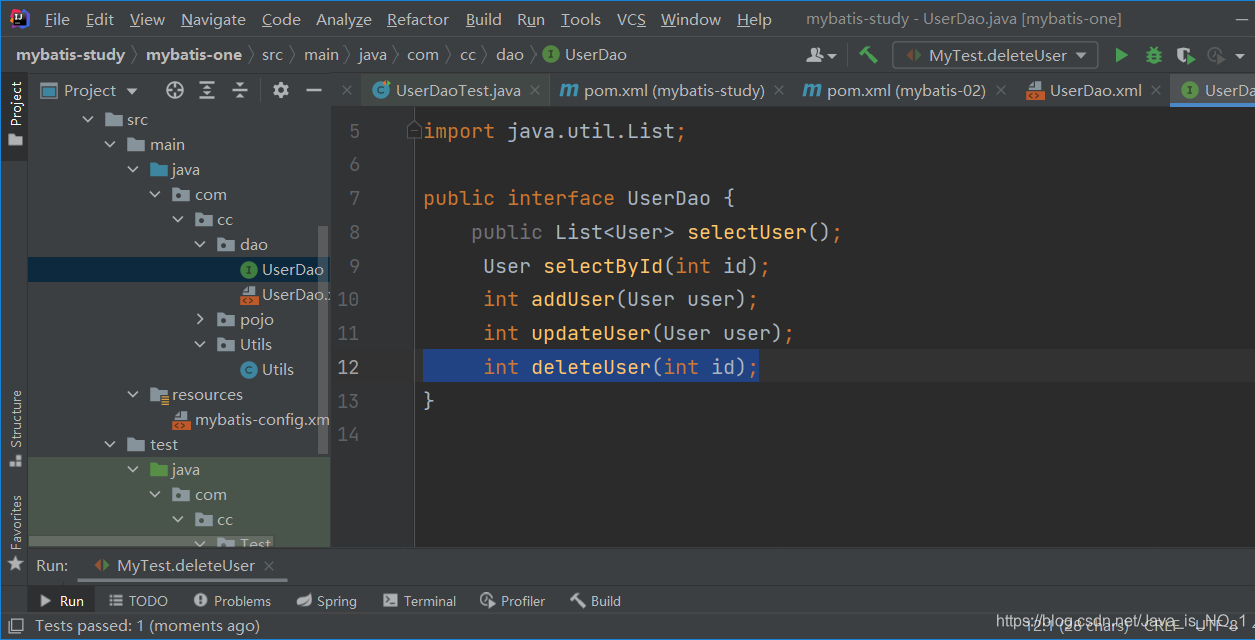The image size is (1255, 640).
Task: Click the green Run triangle in toolbar
Action: pos(1121,55)
